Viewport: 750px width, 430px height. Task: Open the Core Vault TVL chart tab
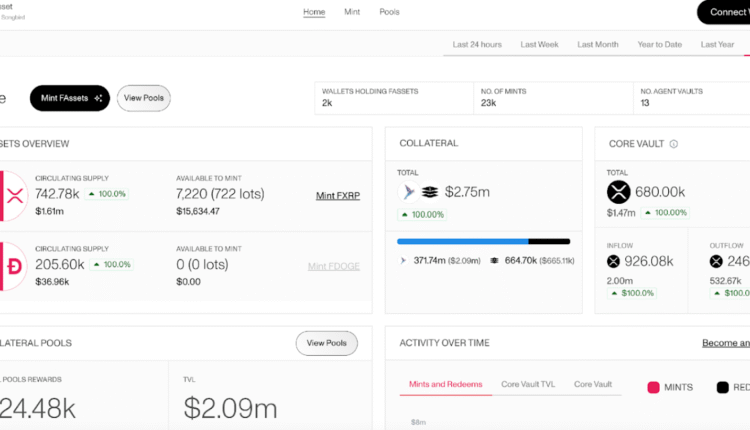(x=527, y=384)
